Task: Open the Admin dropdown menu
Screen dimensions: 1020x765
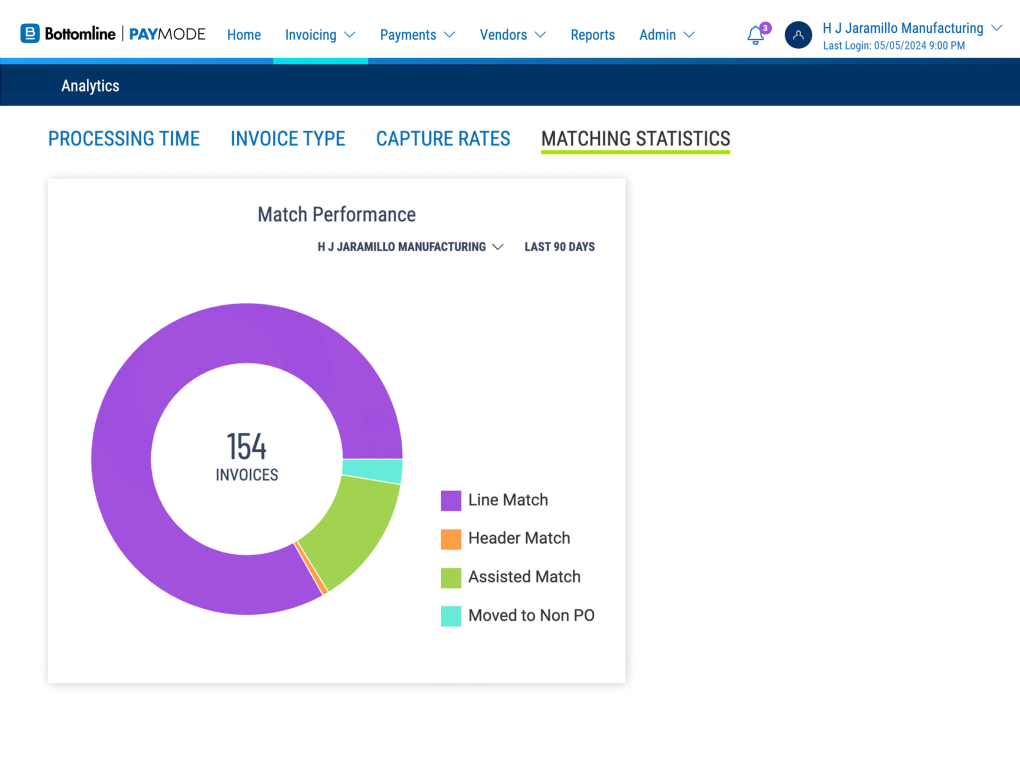Action: coord(666,35)
